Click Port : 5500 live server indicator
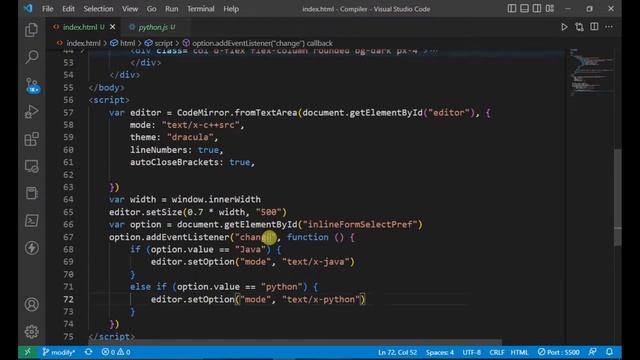The width and height of the screenshot is (640, 360). (558, 352)
